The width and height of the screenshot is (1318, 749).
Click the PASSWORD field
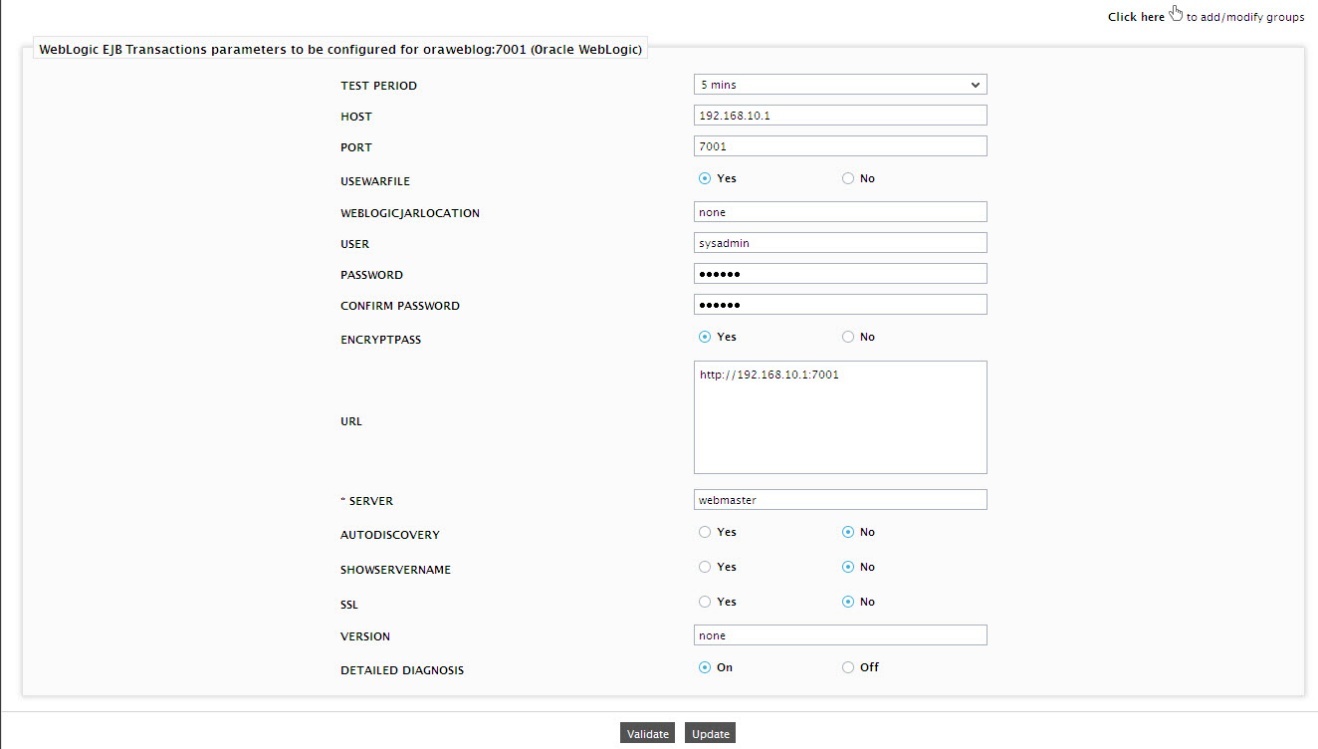click(x=840, y=273)
